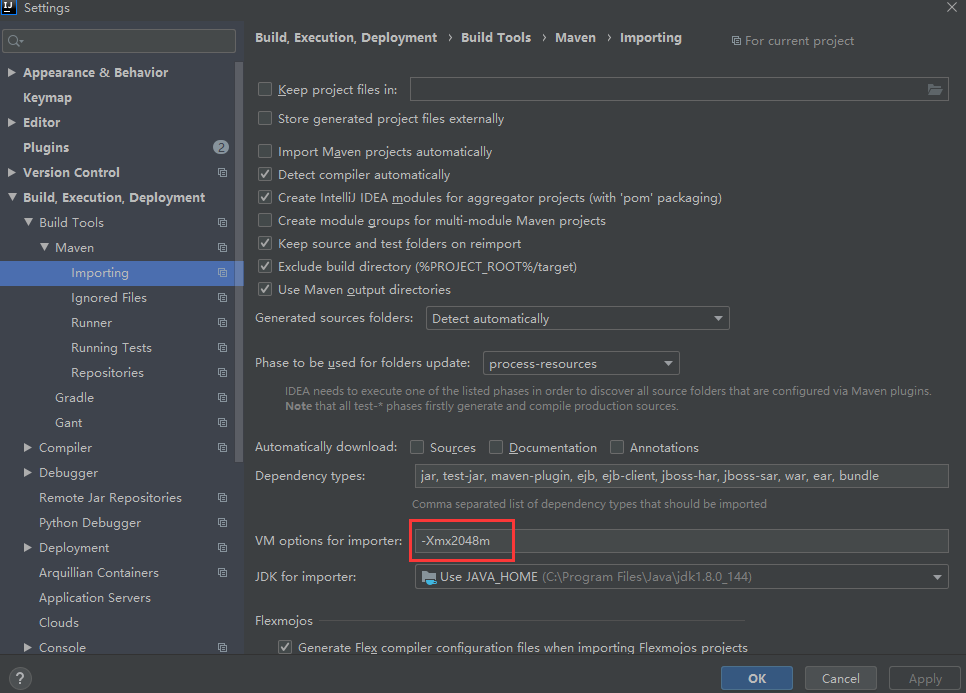The image size is (966, 693).
Task: Click the folder browse icon for Keep project files
Action: (x=935, y=90)
